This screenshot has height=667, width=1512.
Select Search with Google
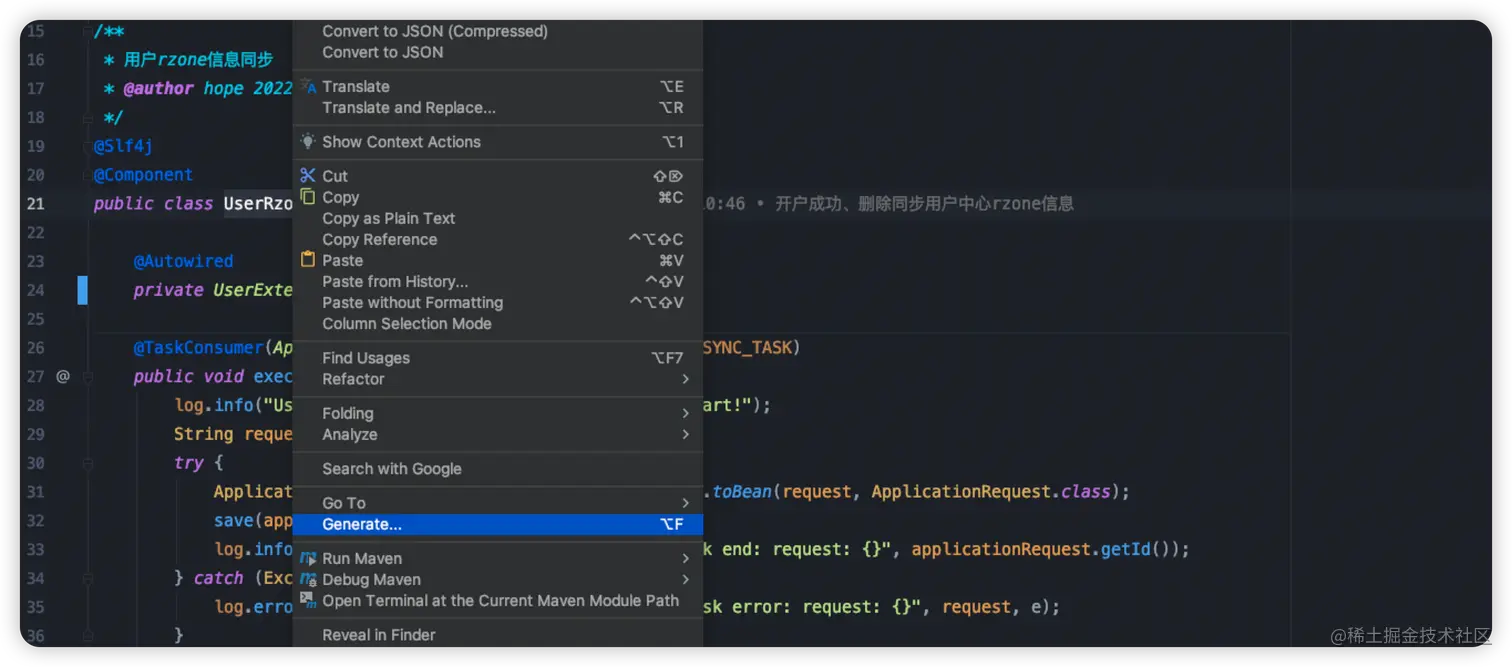point(498,468)
